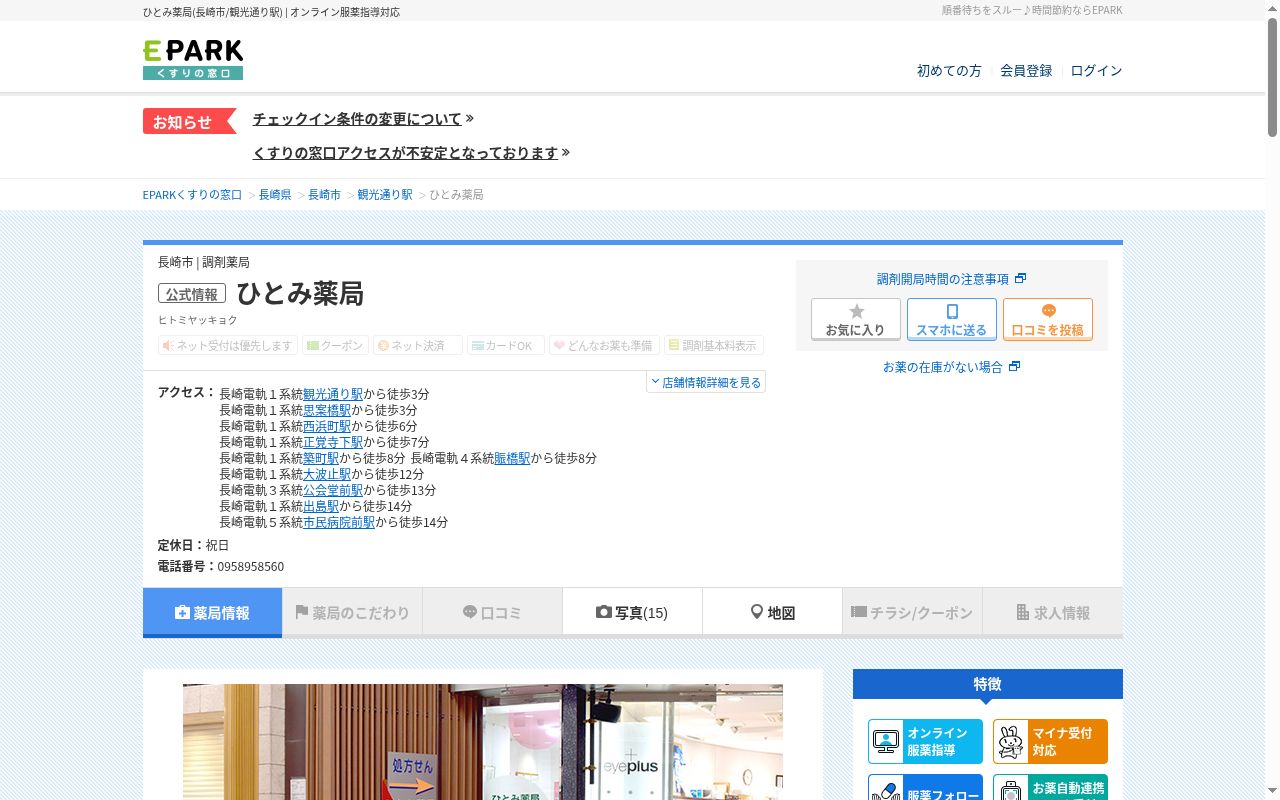Open 調剤開局時間の注意事項 popup link

951,279
